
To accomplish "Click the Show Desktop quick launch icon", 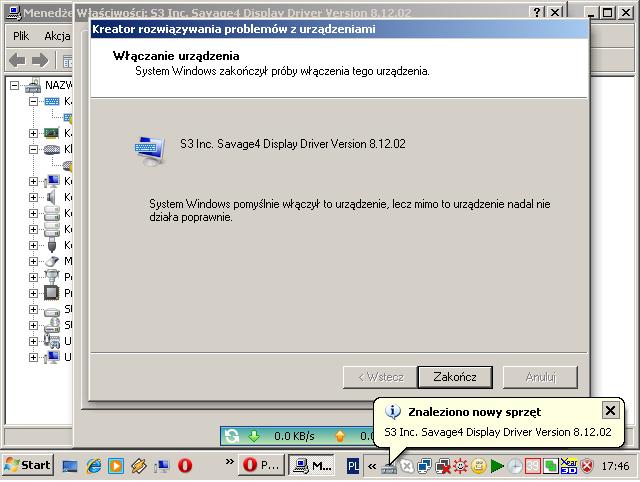I will (70, 466).
